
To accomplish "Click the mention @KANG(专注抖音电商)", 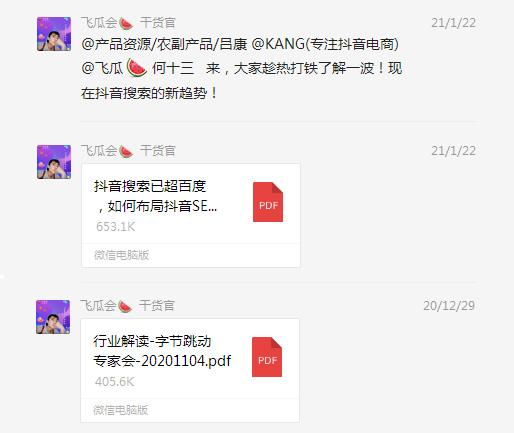I will [325, 44].
